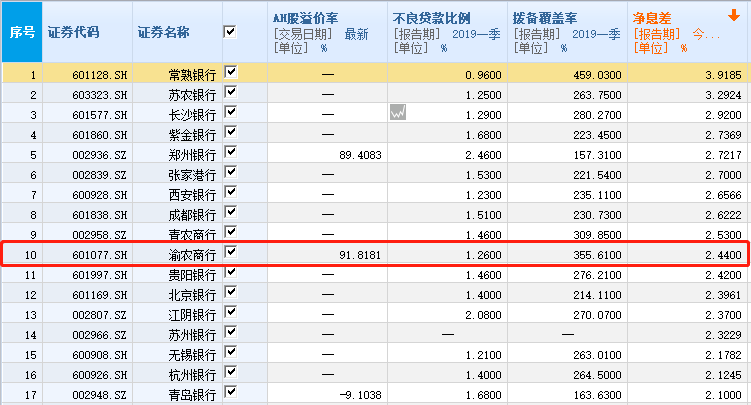The width and height of the screenshot is (751, 405).
Task: Toggle the checkbox for 苏州银行
Action: point(231,332)
